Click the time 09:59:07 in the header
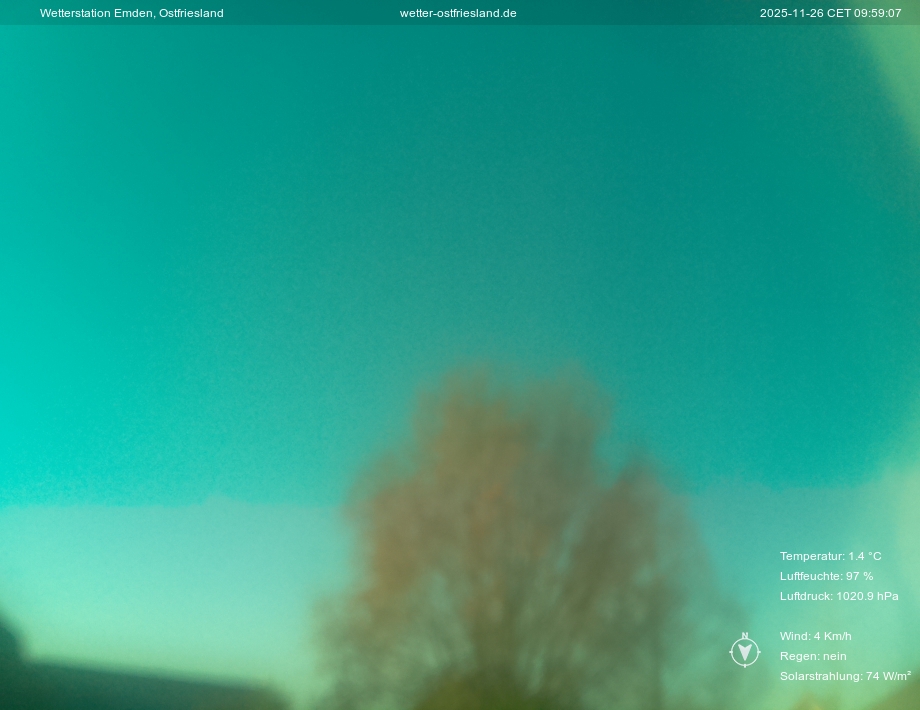This screenshot has height=710, width=920. [878, 13]
